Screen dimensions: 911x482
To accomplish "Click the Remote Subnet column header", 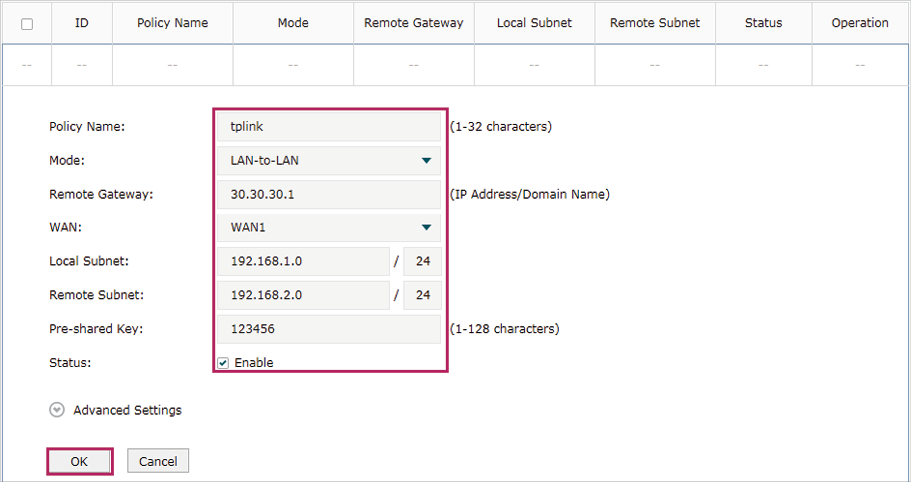I will (x=655, y=23).
